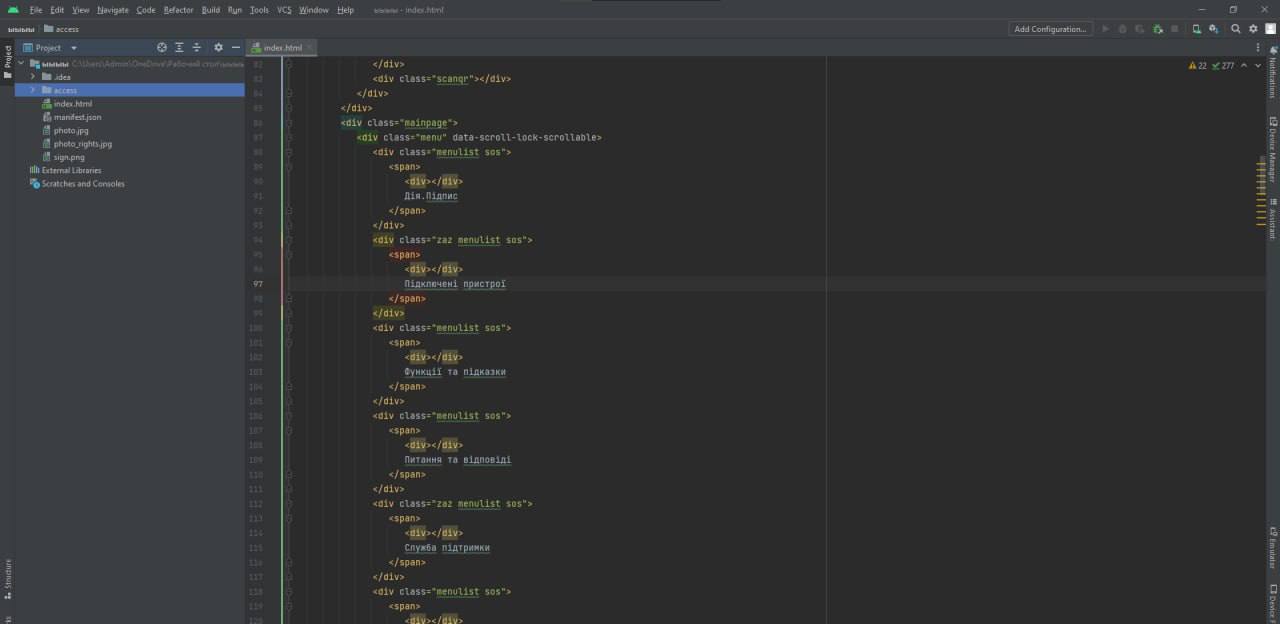Open IDE settings gear in toolbar
This screenshot has height=624, width=1280.
[1253, 29]
